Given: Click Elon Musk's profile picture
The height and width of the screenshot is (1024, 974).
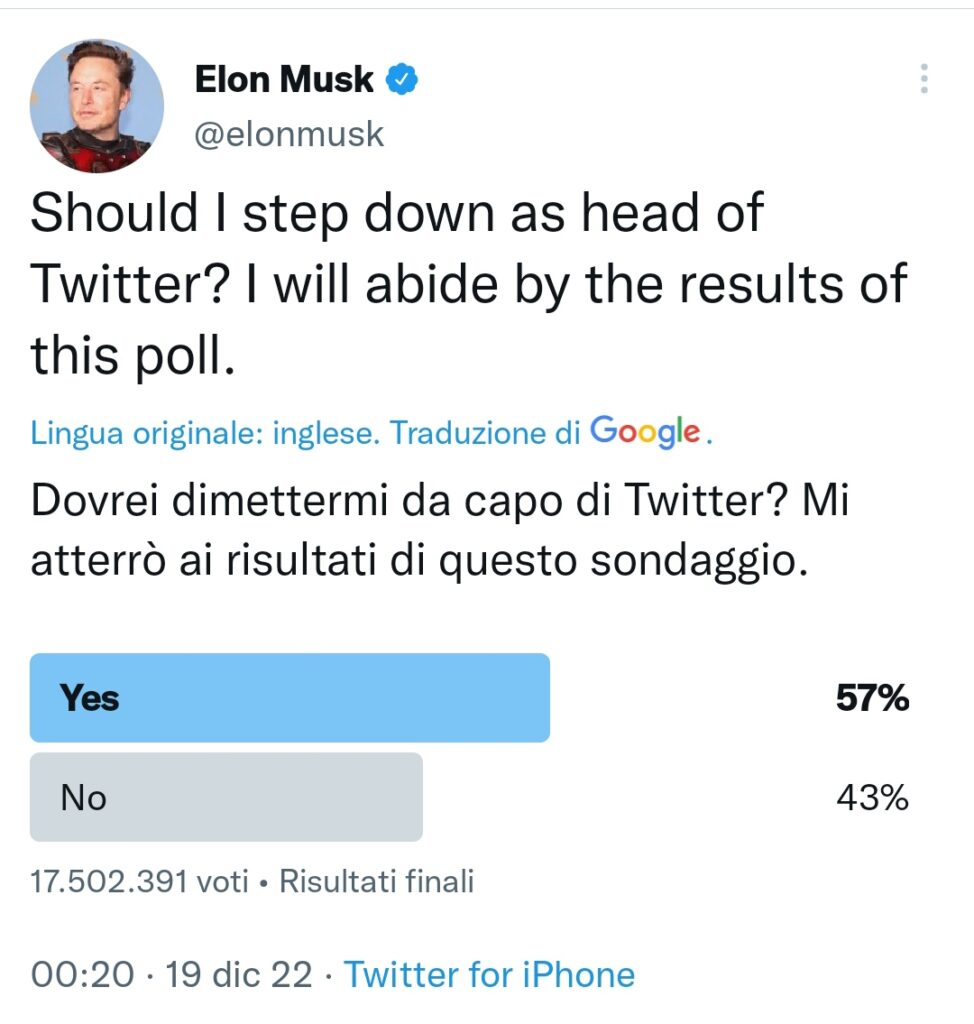Looking at the screenshot, I should pyautogui.click(x=97, y=105).
